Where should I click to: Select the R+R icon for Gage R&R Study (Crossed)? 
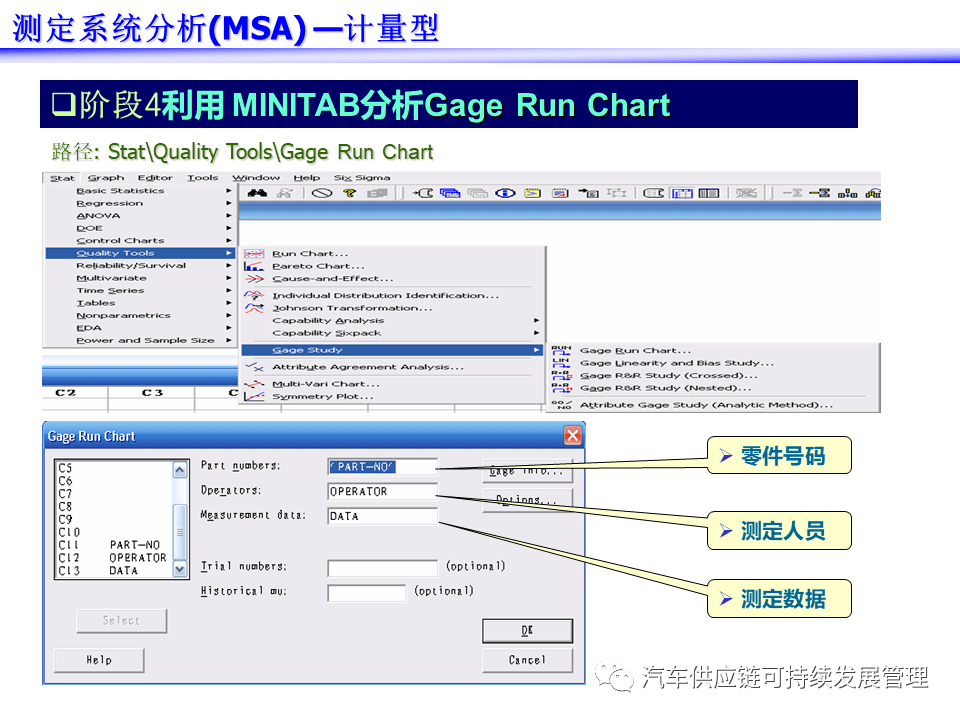click(x=561, y=375)
